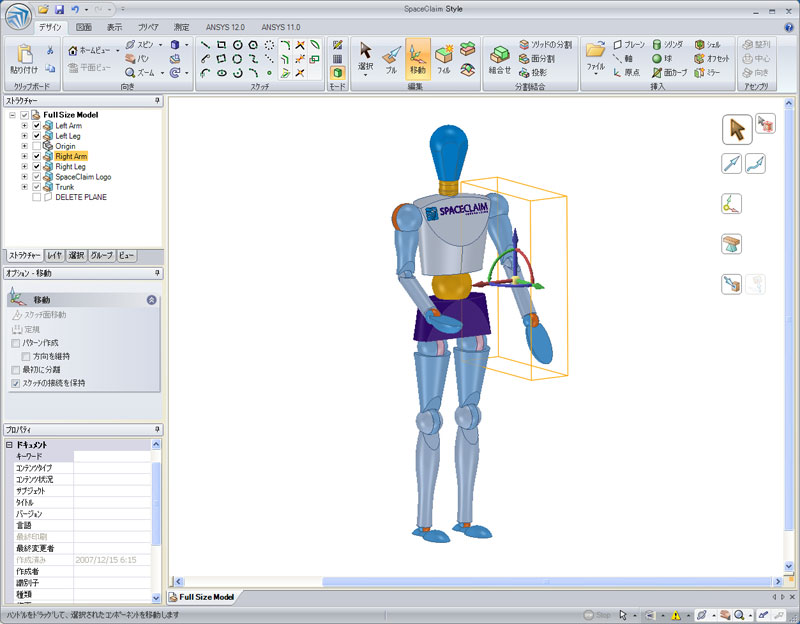This screenshot has width=800, height=624.
Task: Collapse the 移動 options panel chevron
Action: coord(151,299)
